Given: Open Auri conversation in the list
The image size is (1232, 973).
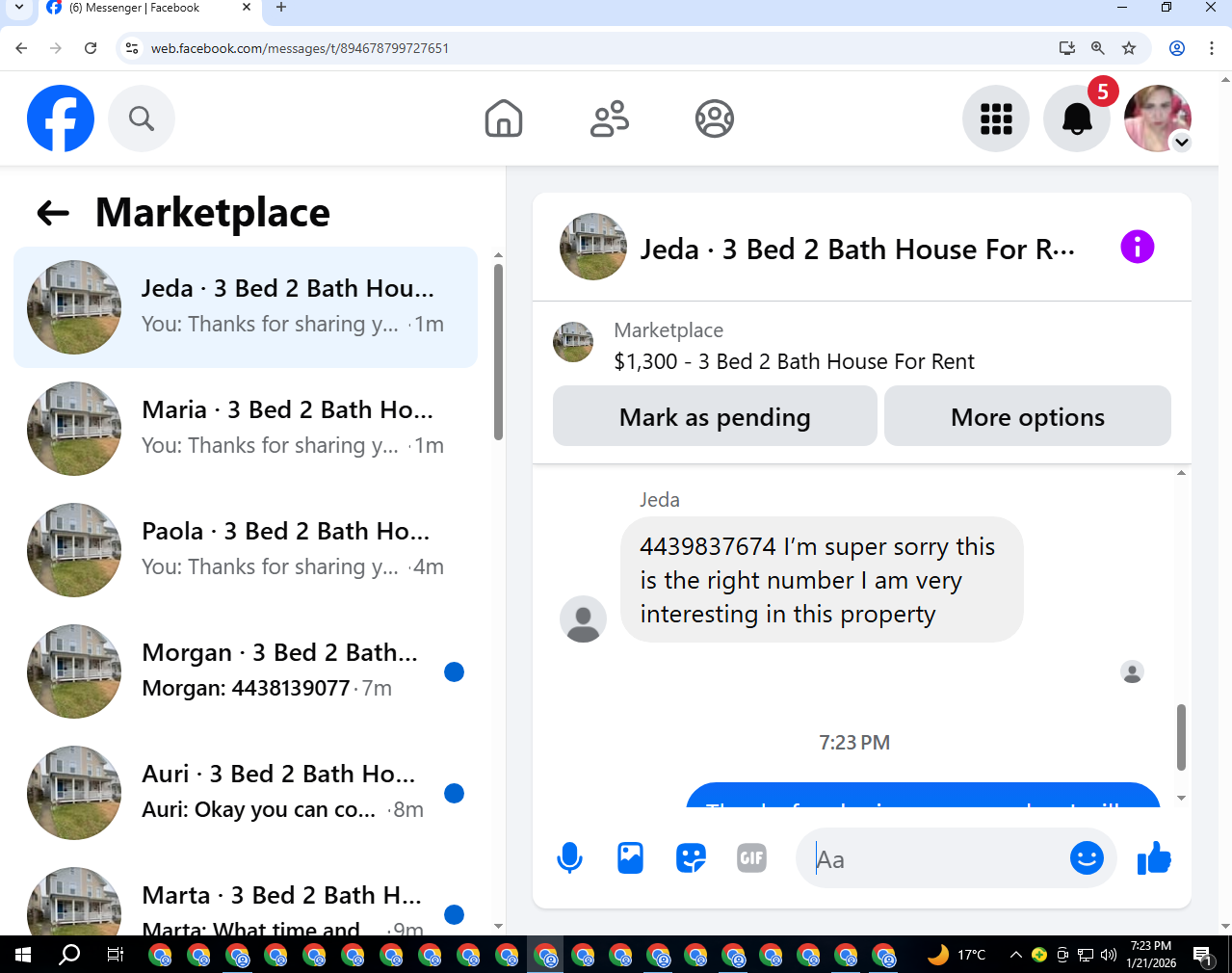Looking at the screenshot, I should (246, 793).
